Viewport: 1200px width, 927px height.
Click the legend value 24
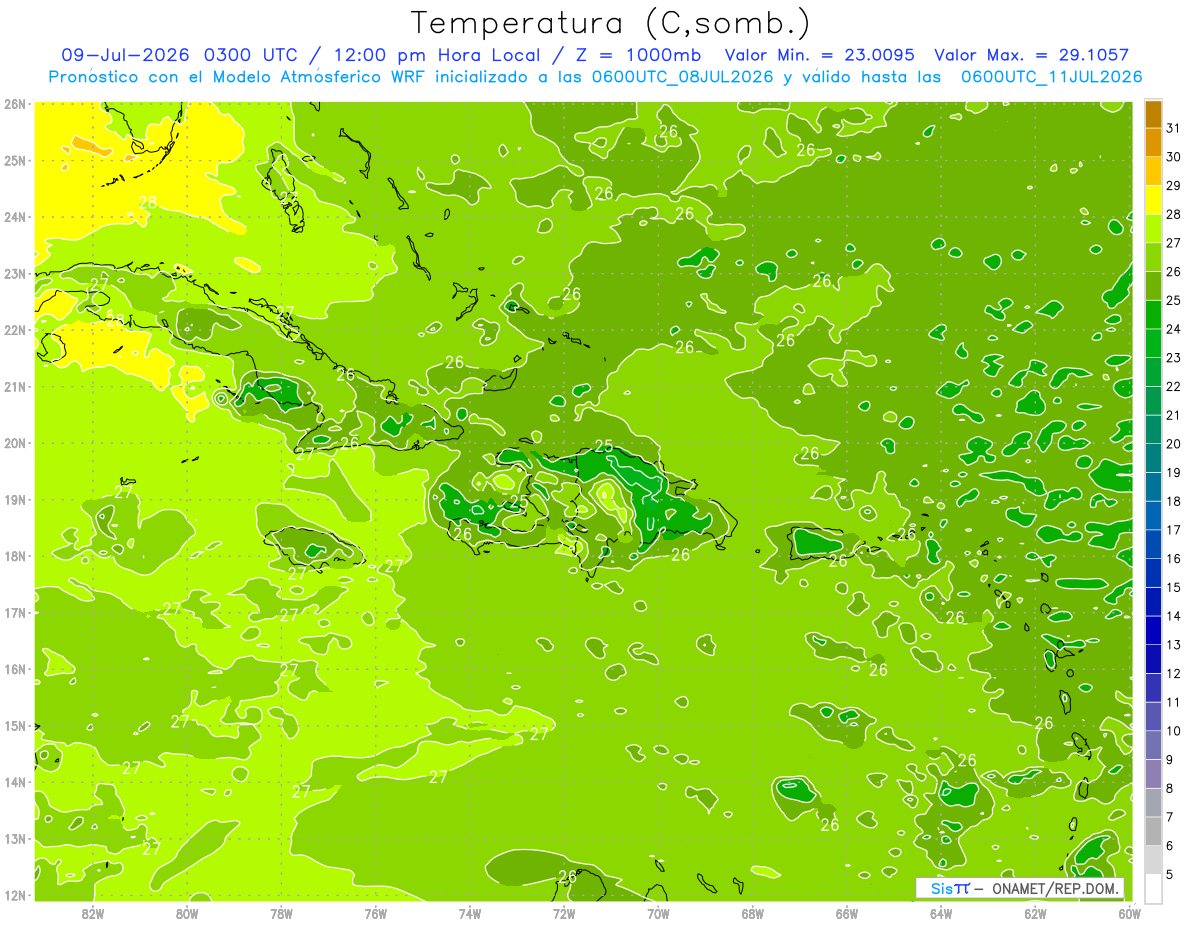click(1173, 329)
